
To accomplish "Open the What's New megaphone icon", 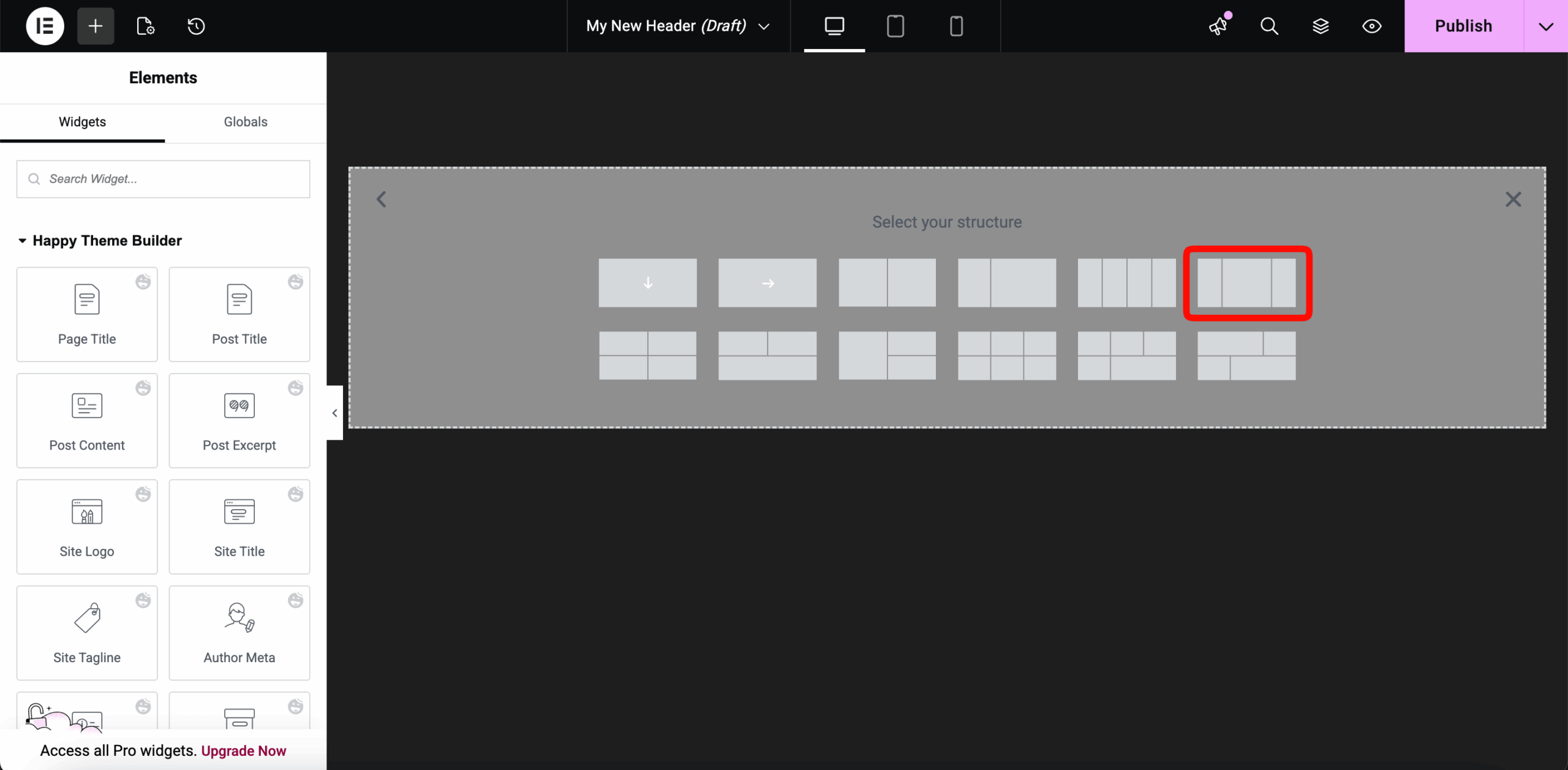I will pyautogui.click(x=1218, y=26).
